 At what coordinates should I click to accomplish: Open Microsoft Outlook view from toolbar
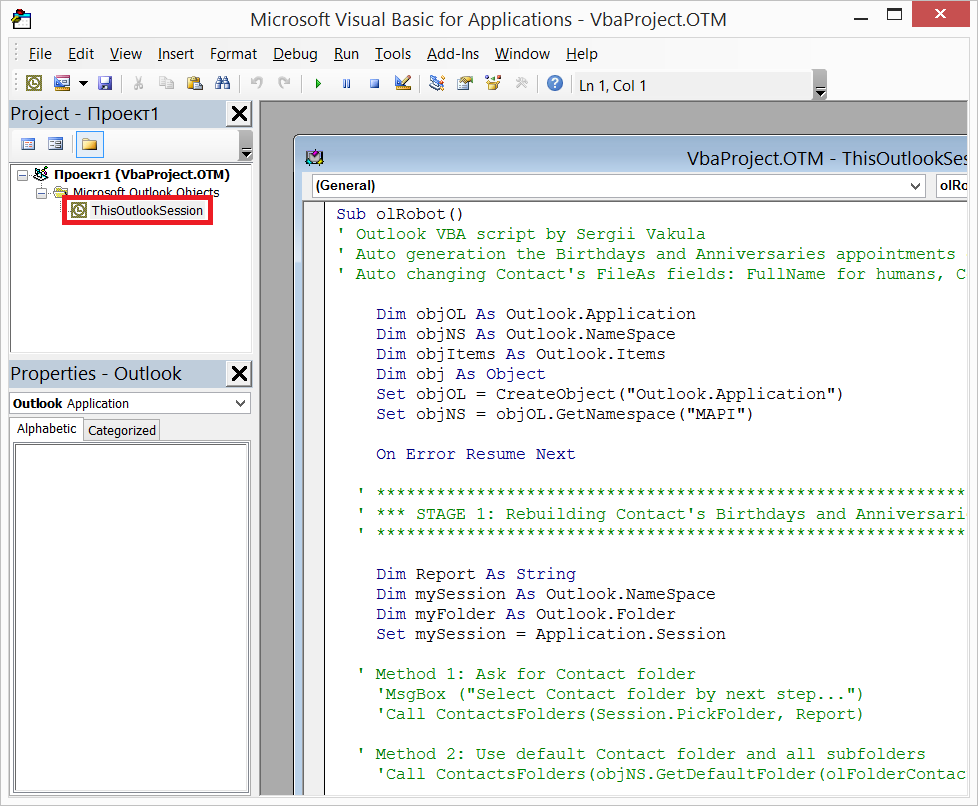[34, 83]
